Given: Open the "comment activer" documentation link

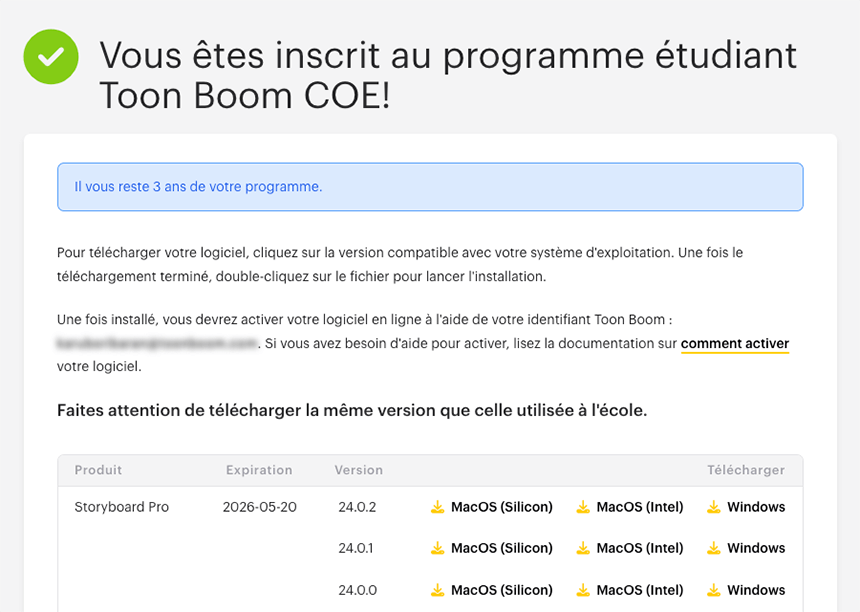Looking at the screenshot, I should [x=735, y=344].
